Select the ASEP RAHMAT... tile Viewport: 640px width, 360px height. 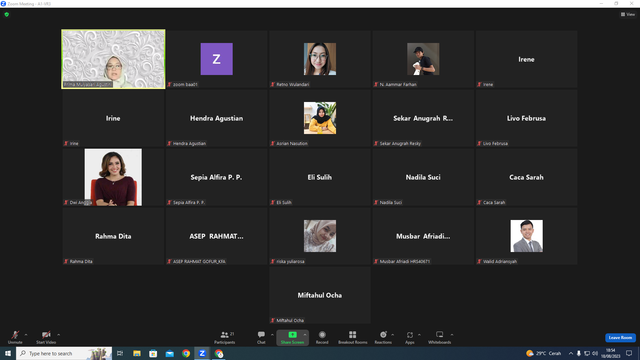216,236
